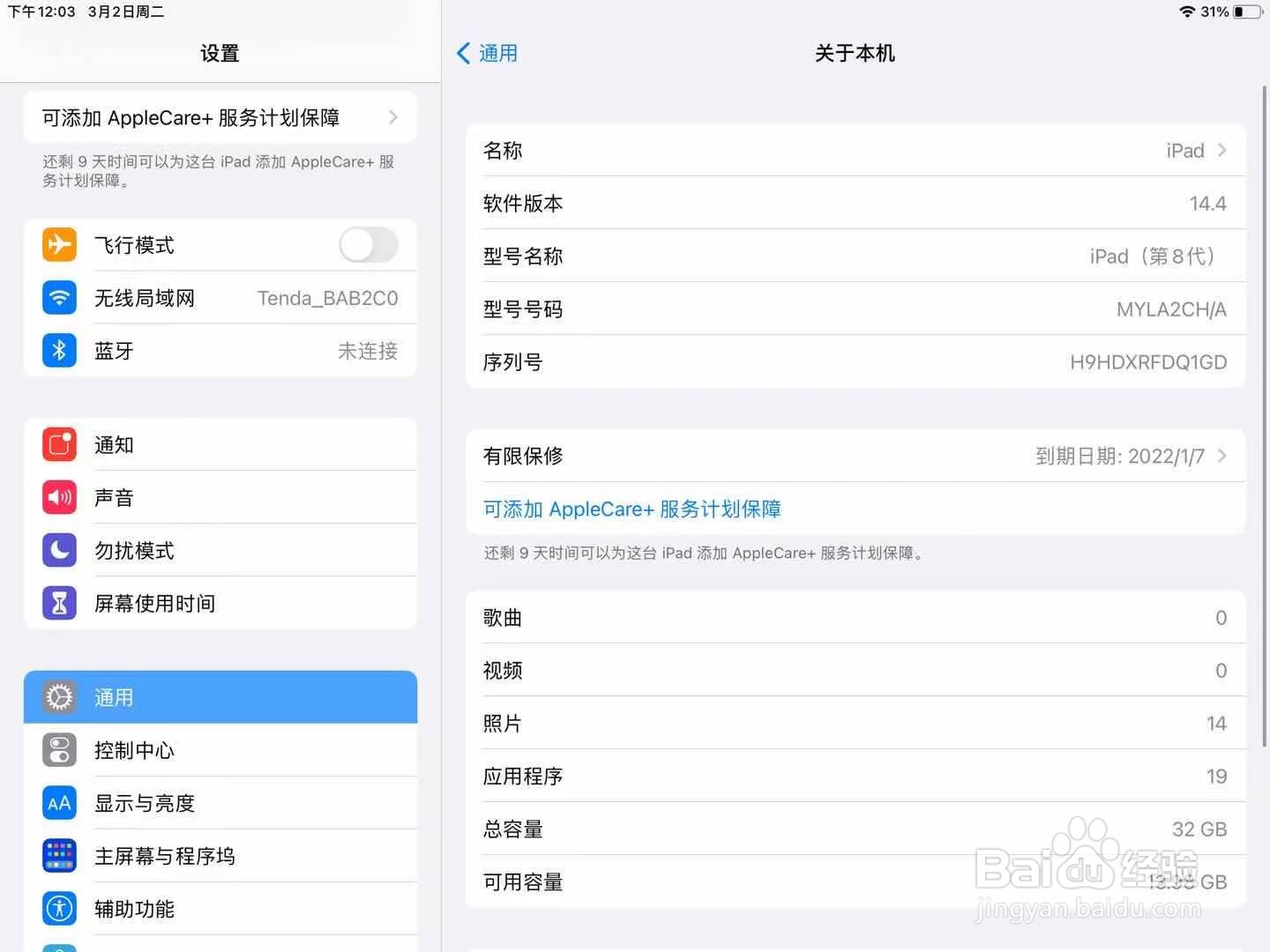Tap the 应用程序 19 row

(x=855, y=776)
